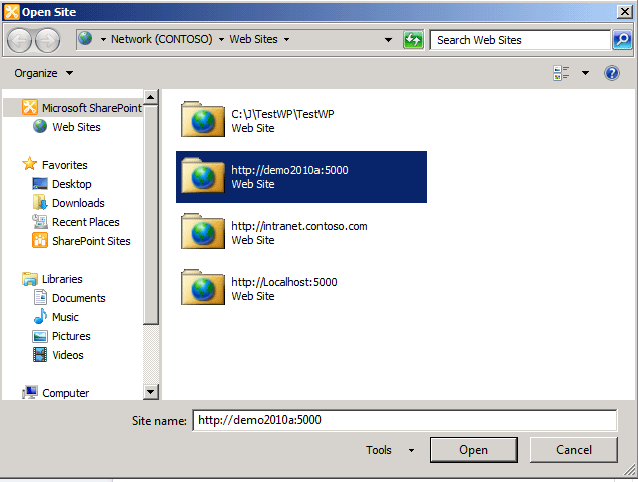638x482 pixels.
Task: Select Pictures label under Libraries
Action: pyautogui.click(x=71, y=336)
